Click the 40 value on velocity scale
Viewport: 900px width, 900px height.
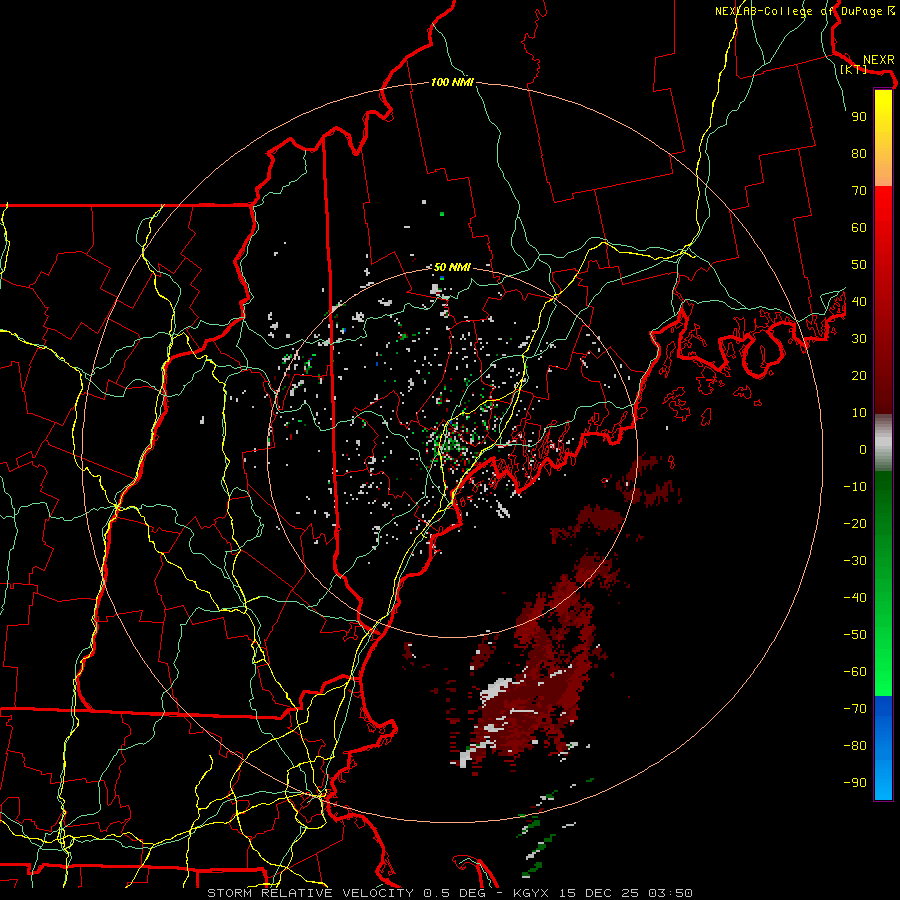click(x=859, y=302)
